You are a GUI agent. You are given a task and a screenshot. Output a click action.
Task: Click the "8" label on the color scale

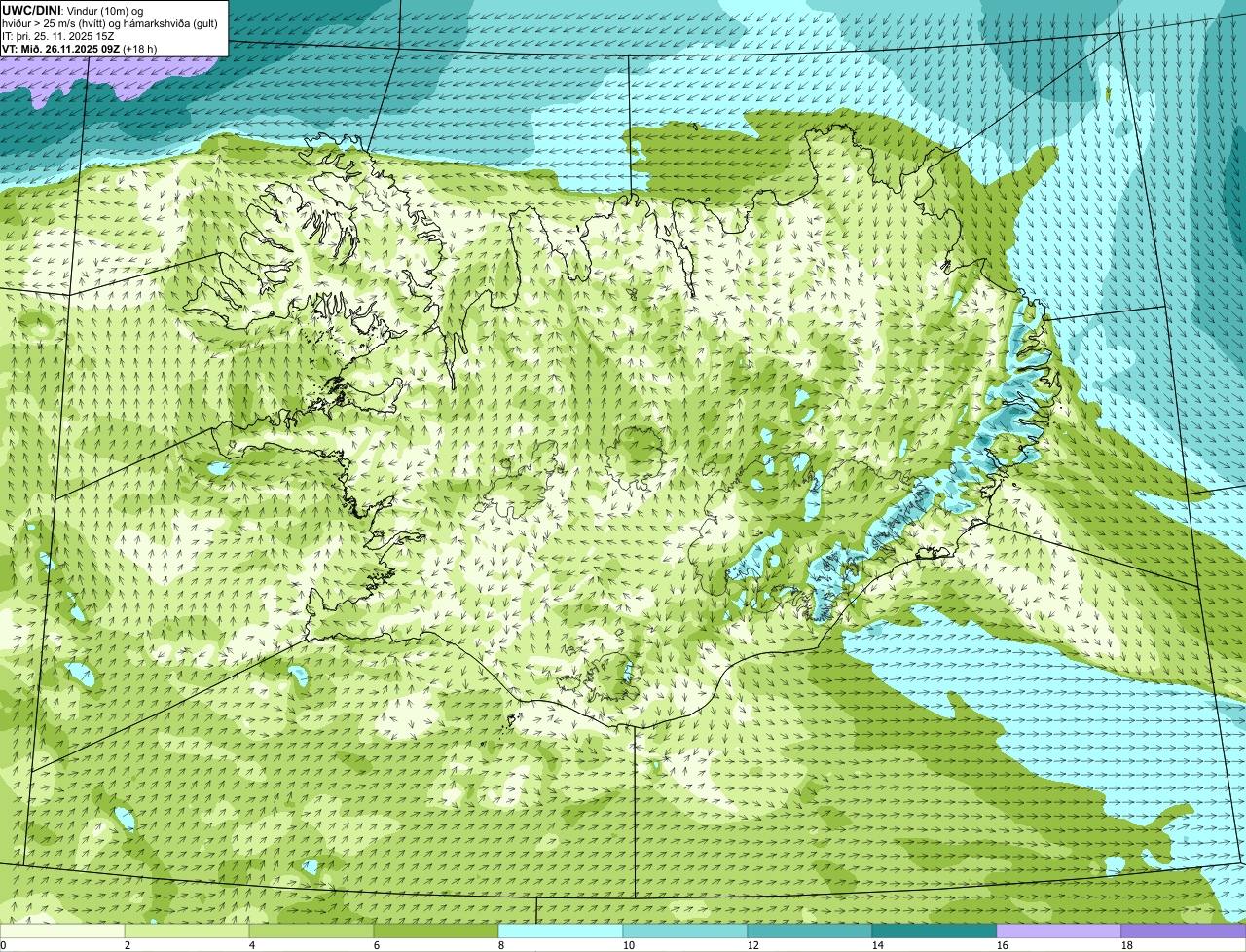click(501, 945)
